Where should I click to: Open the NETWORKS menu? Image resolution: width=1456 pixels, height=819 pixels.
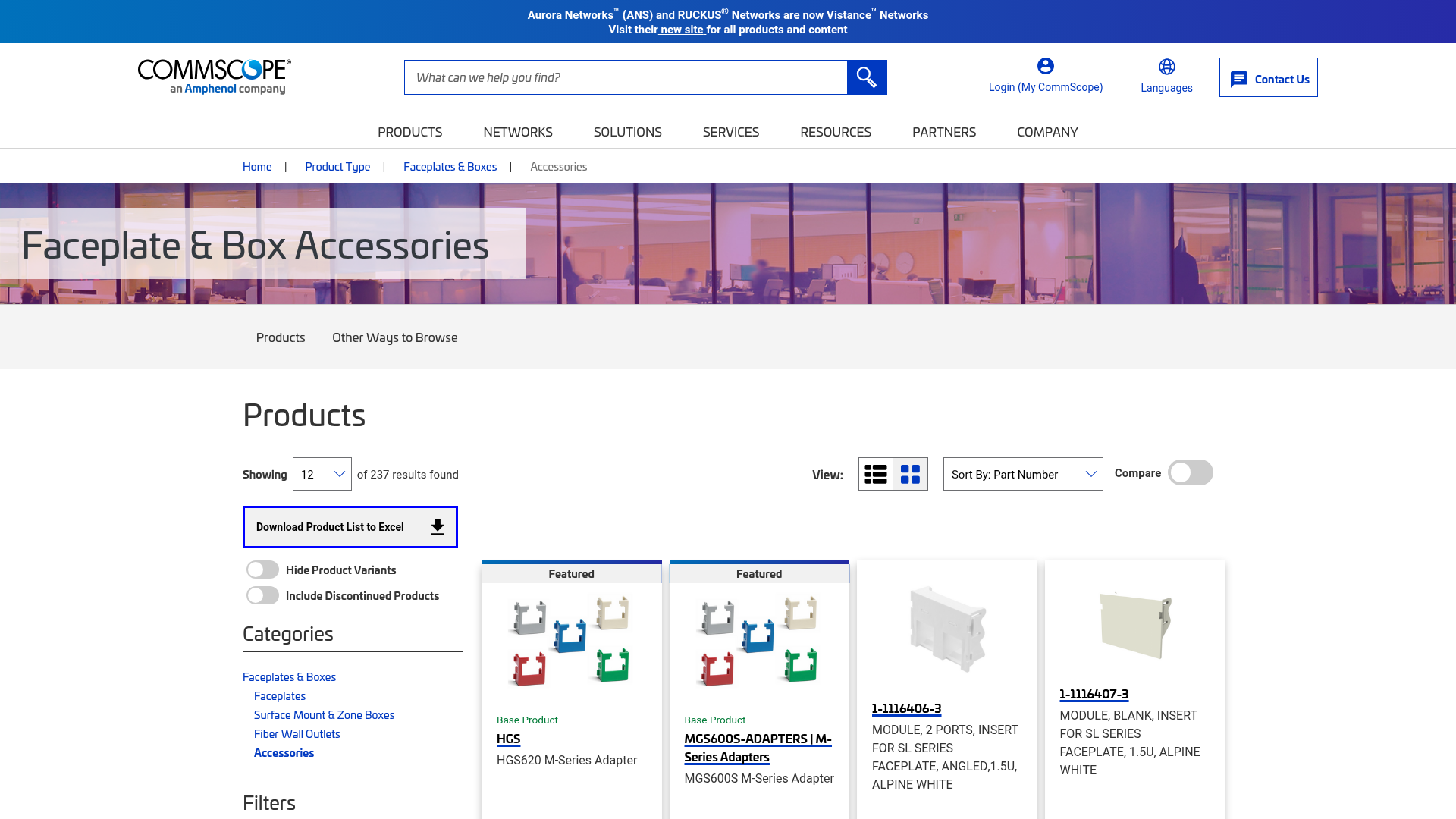pos(518,132)
